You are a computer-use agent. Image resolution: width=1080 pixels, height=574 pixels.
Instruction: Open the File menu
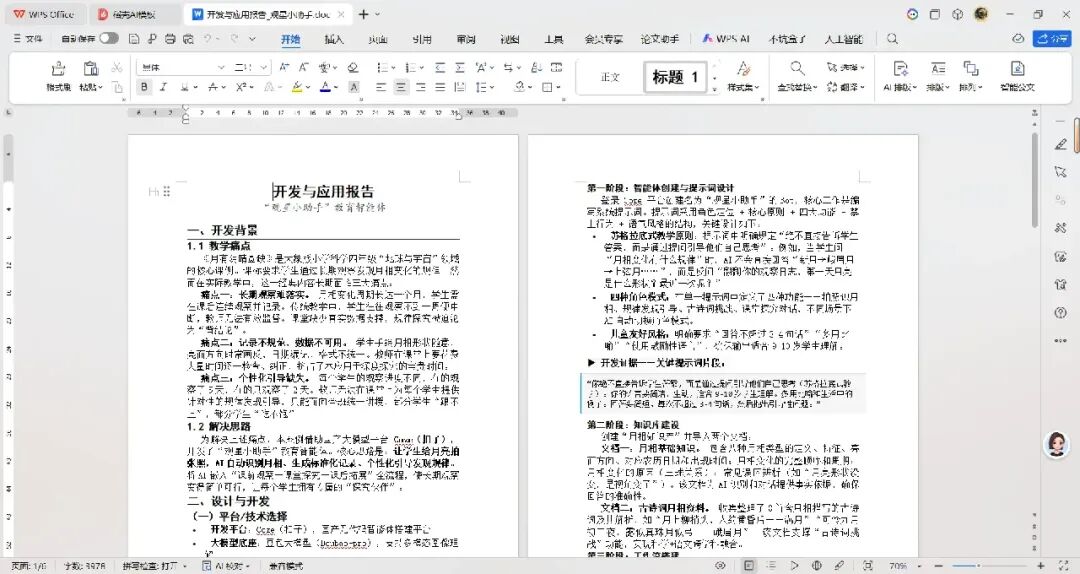click(28, 39)
